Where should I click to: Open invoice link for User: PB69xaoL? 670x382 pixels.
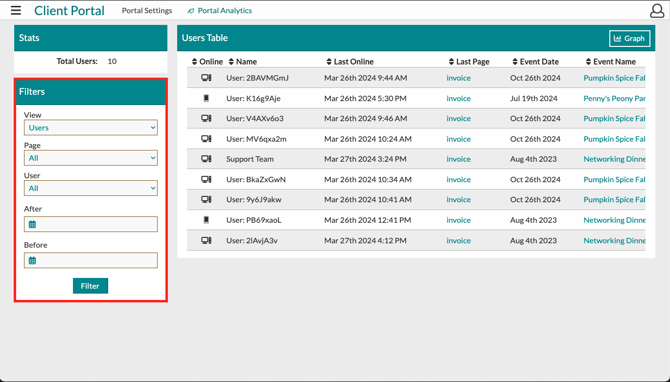tap(458, 220)
